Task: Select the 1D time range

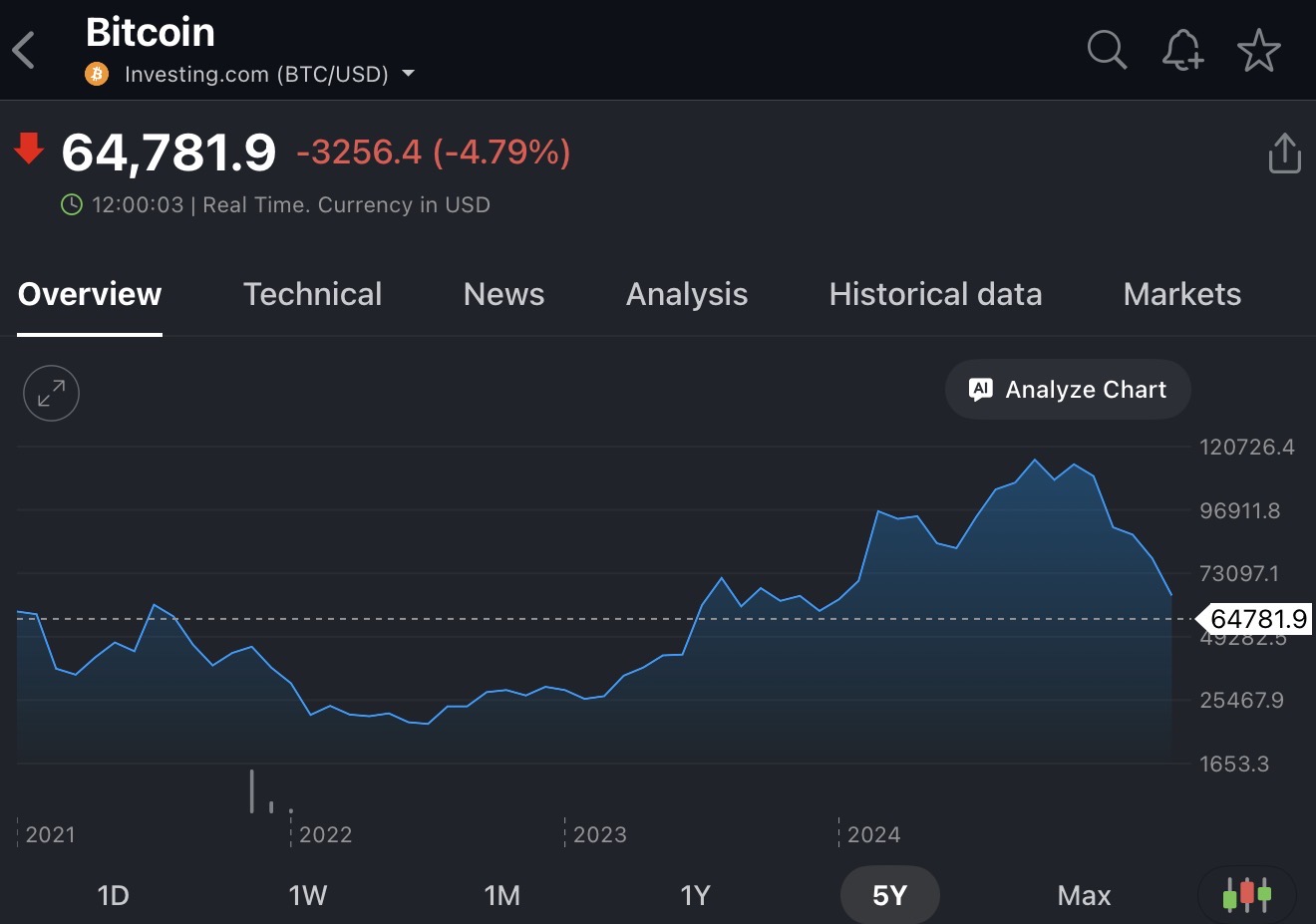Action: click(x=114, y=895)
